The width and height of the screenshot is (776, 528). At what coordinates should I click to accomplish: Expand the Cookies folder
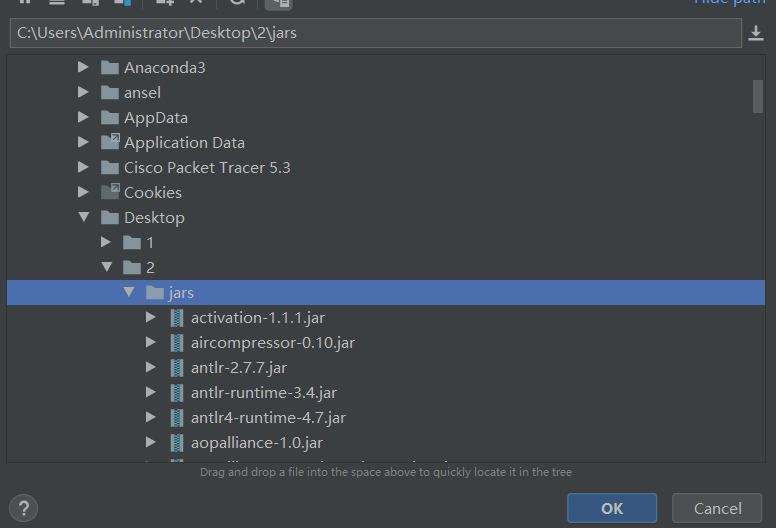point(83,192)
